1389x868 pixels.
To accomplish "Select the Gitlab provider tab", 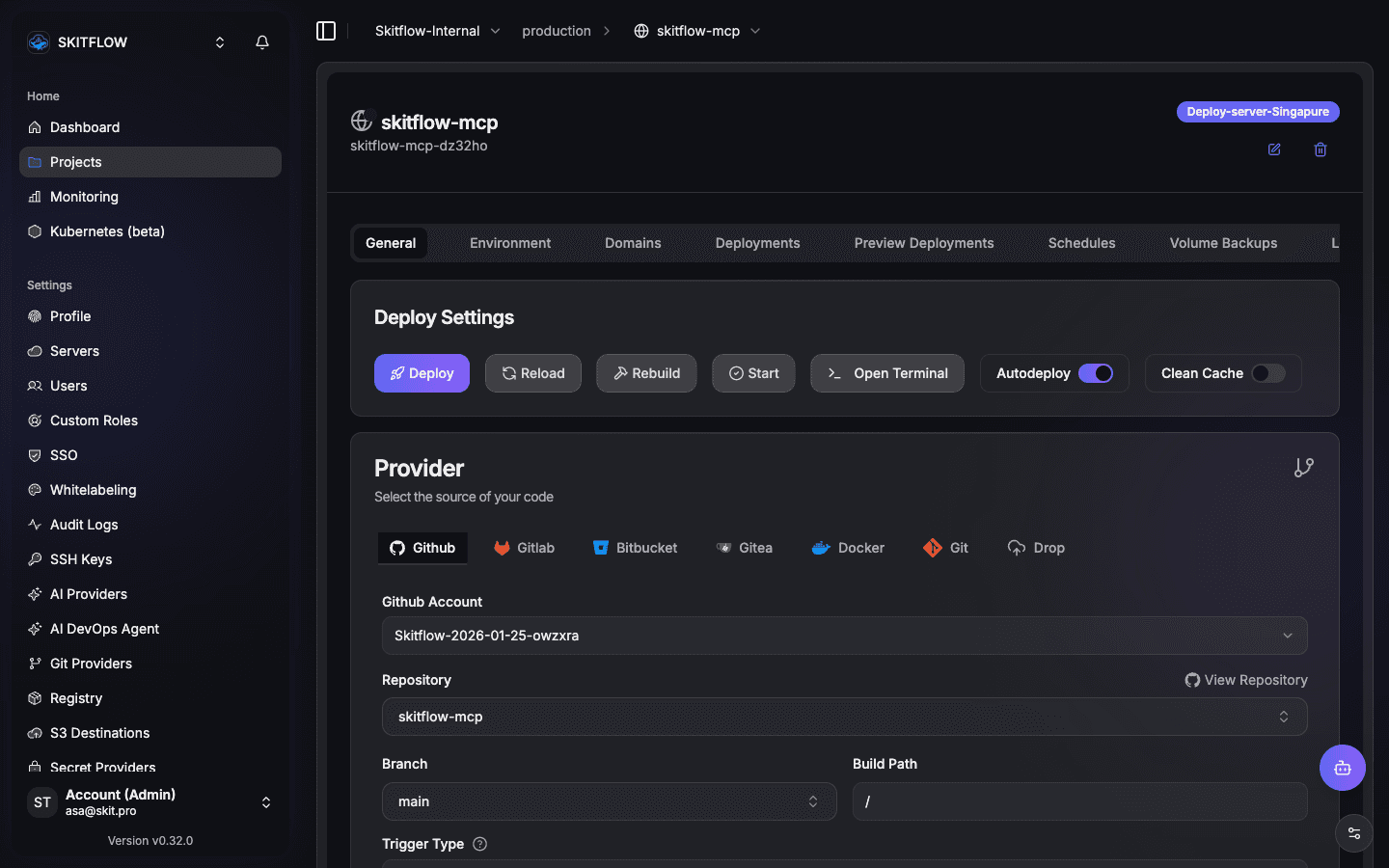I will (524, 548).
